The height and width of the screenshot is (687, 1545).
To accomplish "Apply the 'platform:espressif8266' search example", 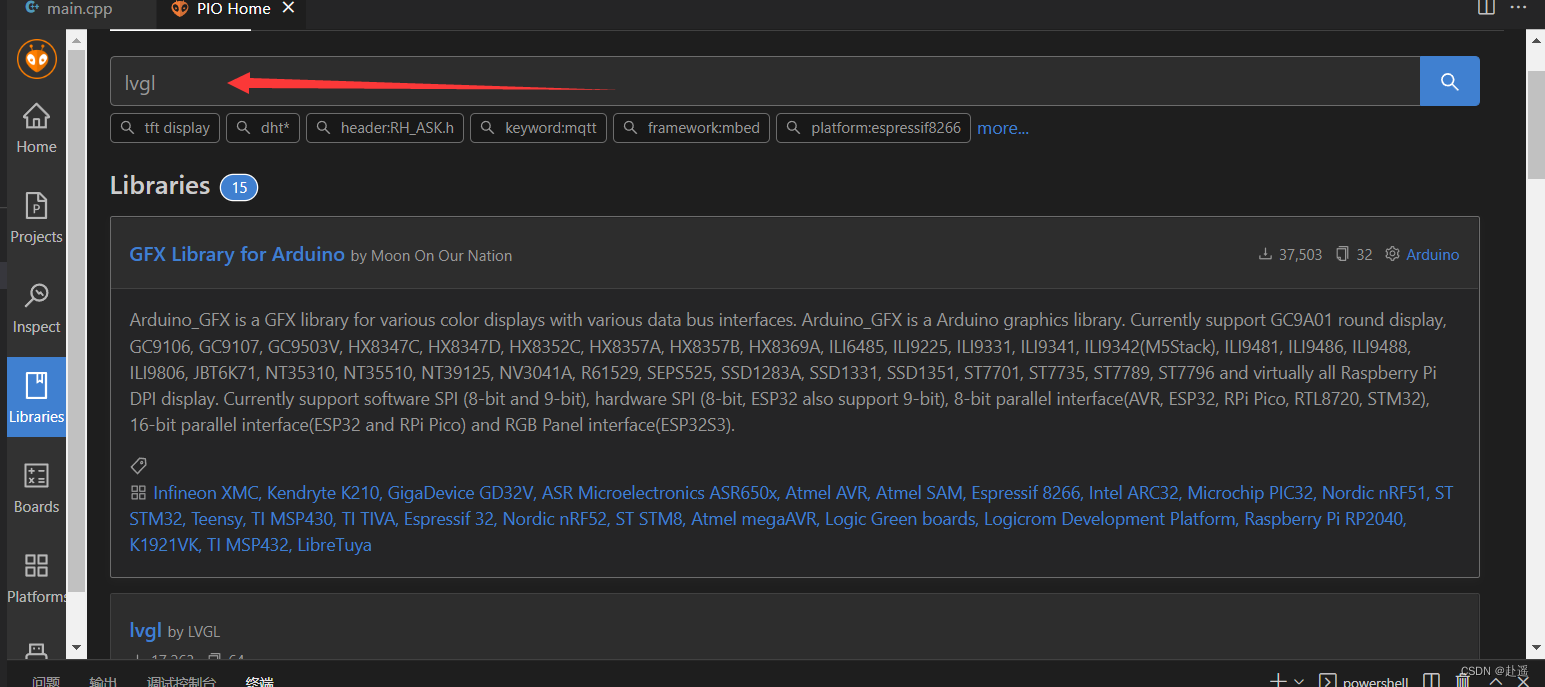I will click(873, 128).
